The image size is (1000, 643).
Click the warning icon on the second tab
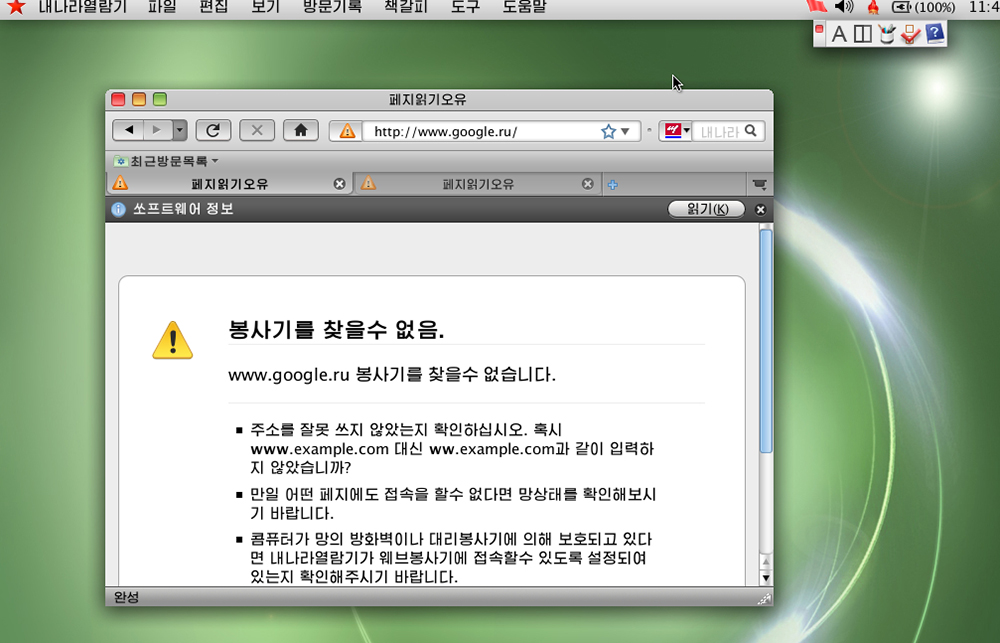[x=368, y=184]
